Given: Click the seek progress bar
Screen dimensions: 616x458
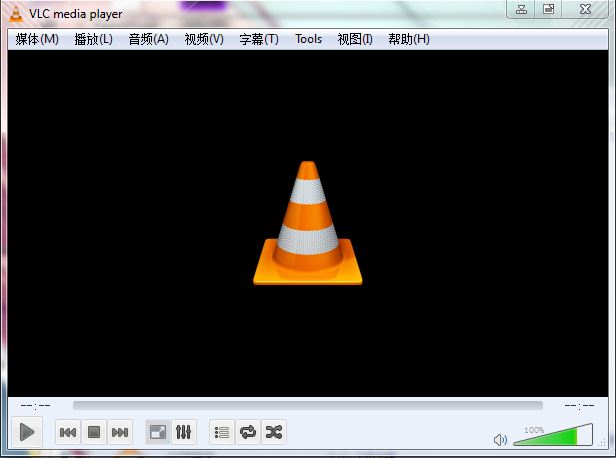Looking at the screenshot, I should coord(308,406).
